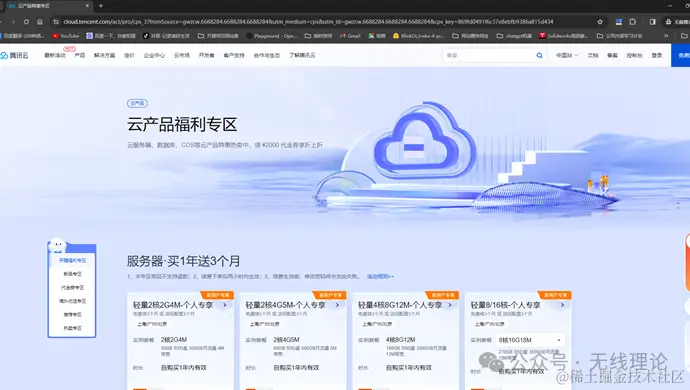
Task: Expand the 轻量8/16核 card arrow
Action: click(562, 305)
